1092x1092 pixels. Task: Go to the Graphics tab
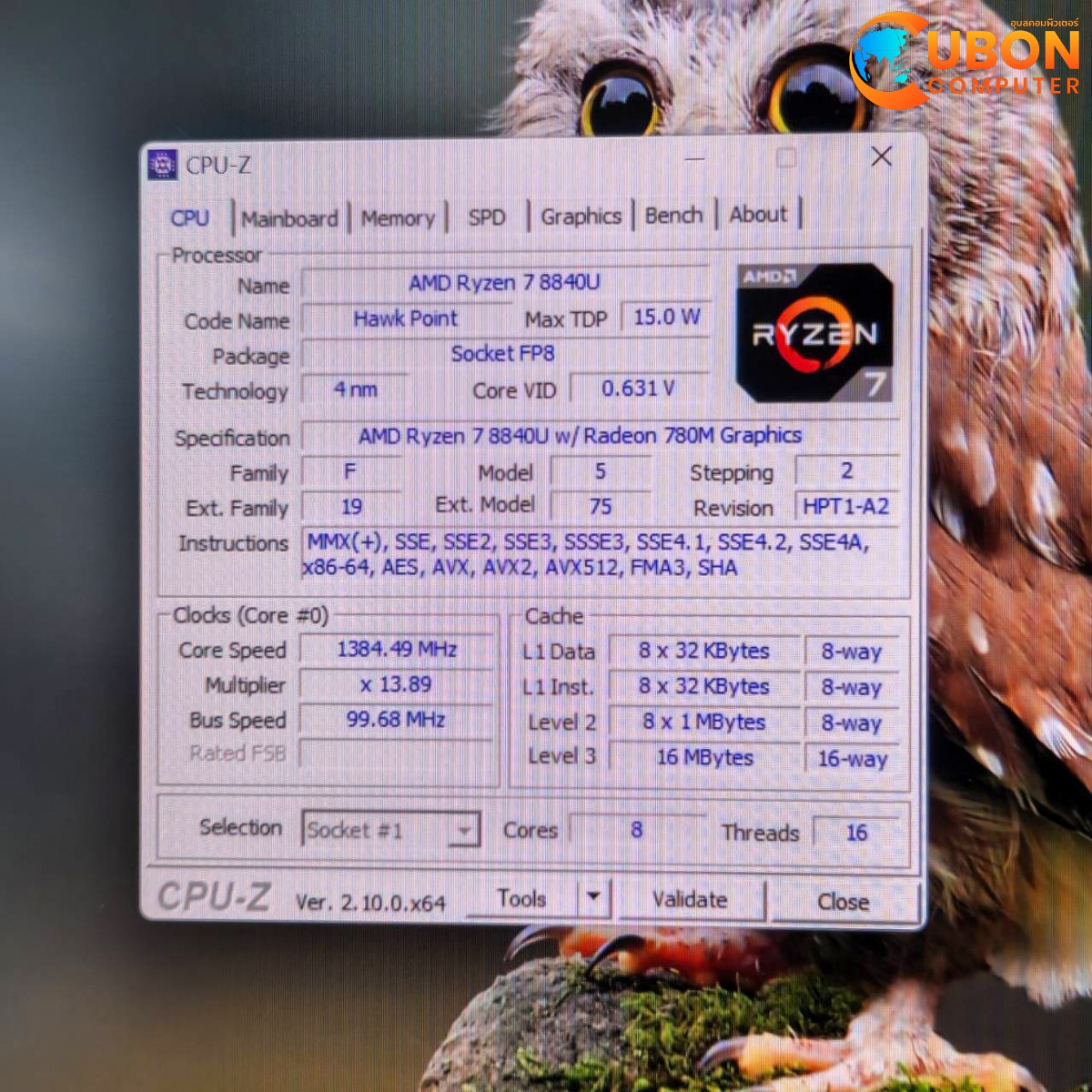tap(580, 217)
